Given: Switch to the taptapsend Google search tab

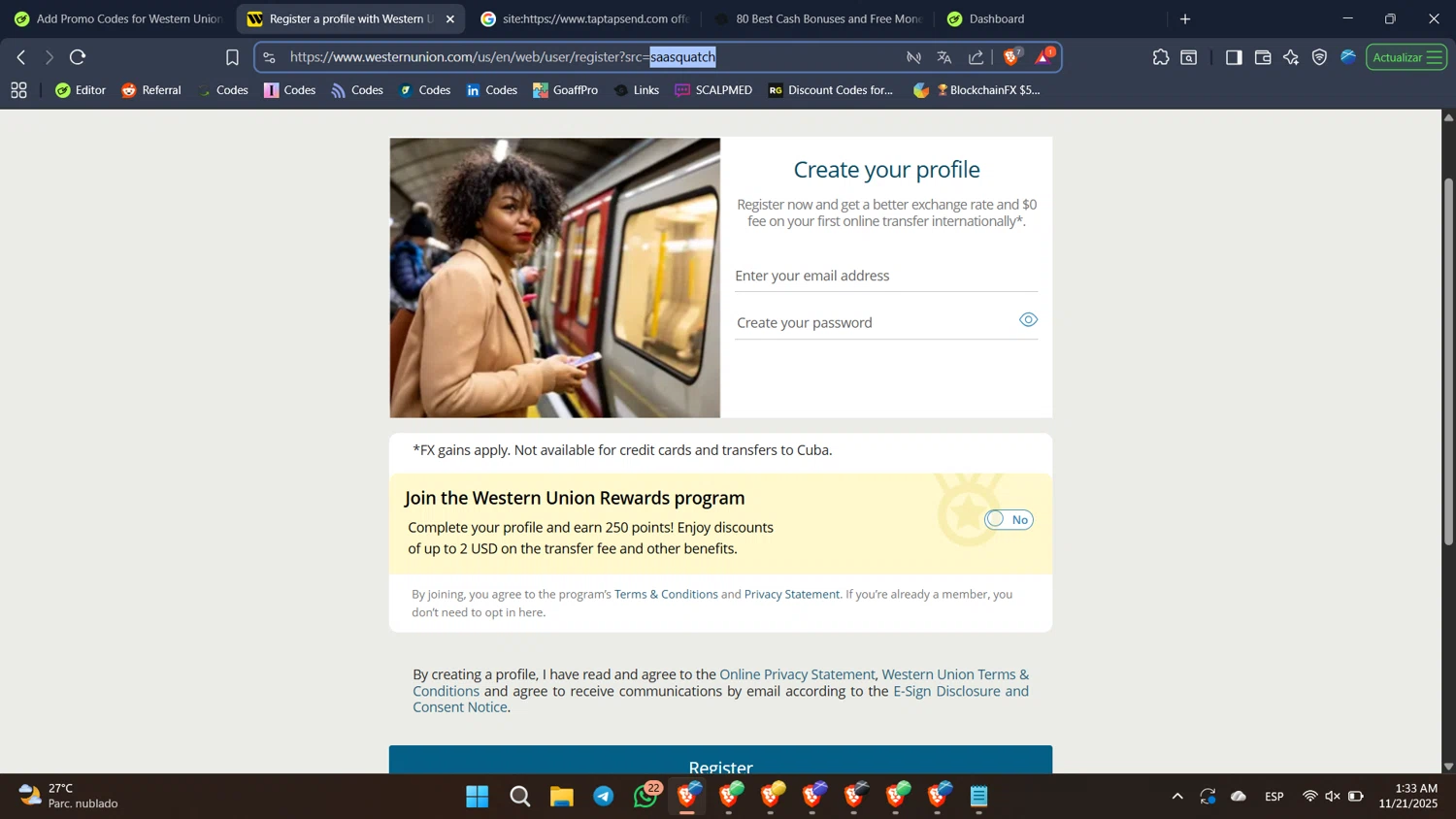Looking at the screenshot, I should pos(584,18).
